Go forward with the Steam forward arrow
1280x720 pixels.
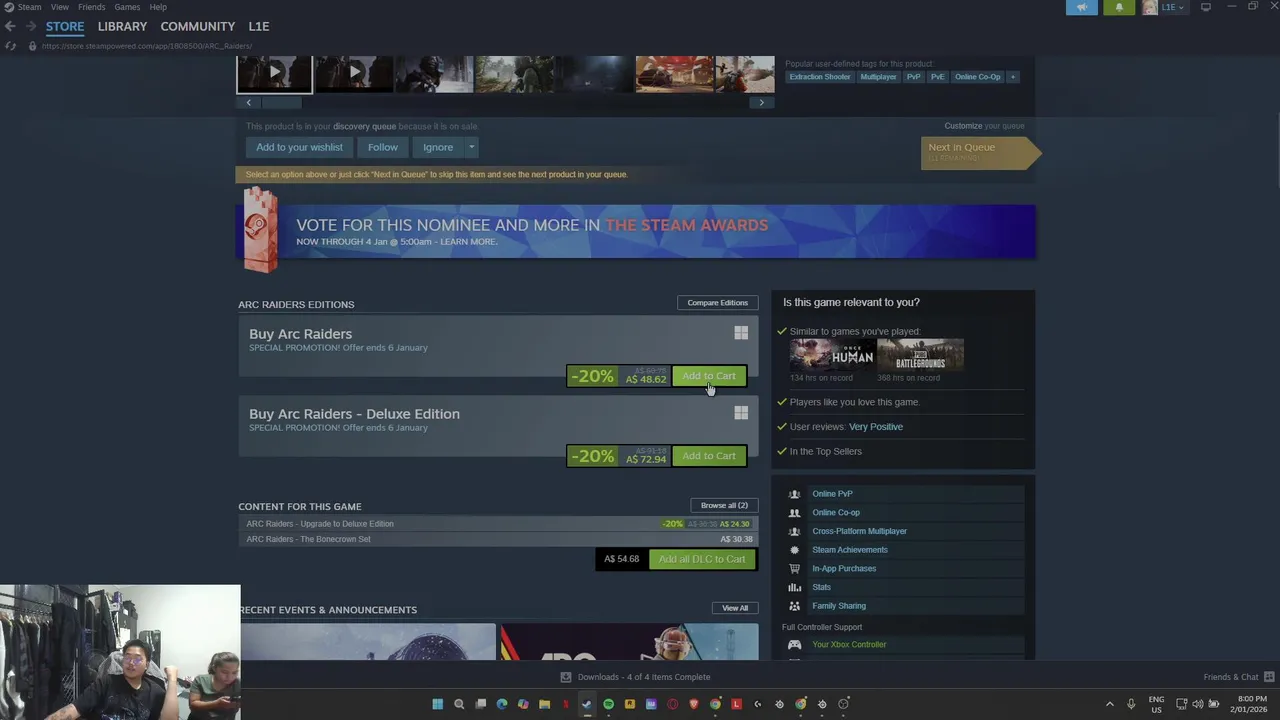click(x=30, y=26)
